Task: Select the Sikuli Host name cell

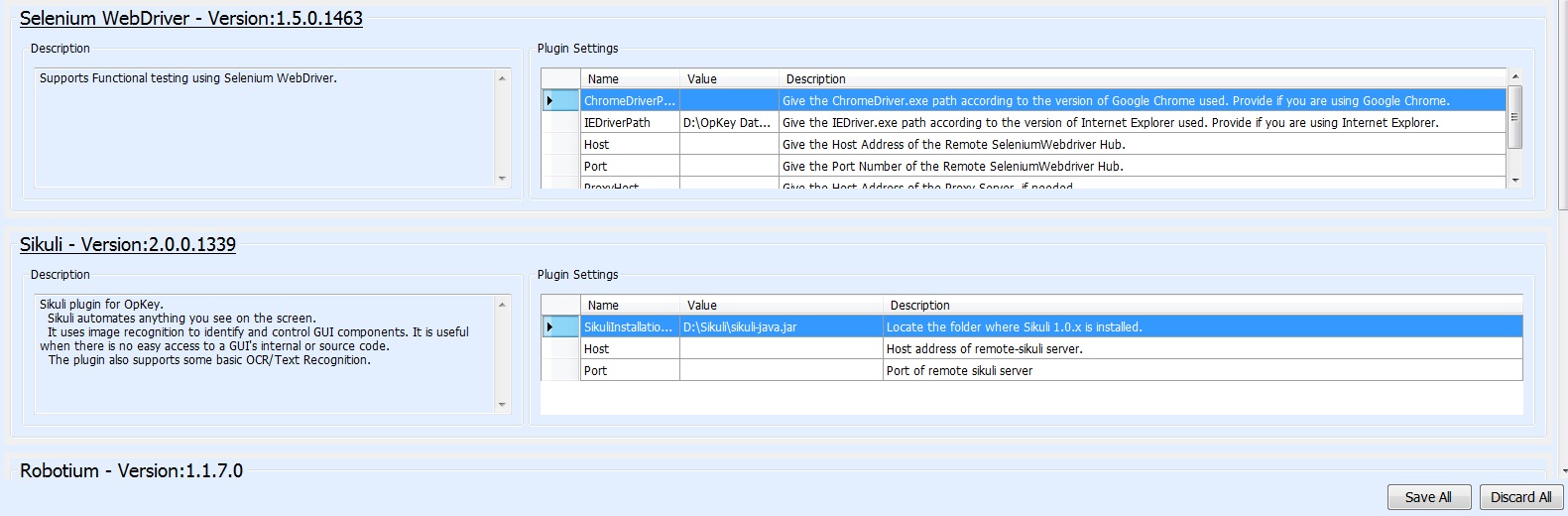Action: pos(630,348)
